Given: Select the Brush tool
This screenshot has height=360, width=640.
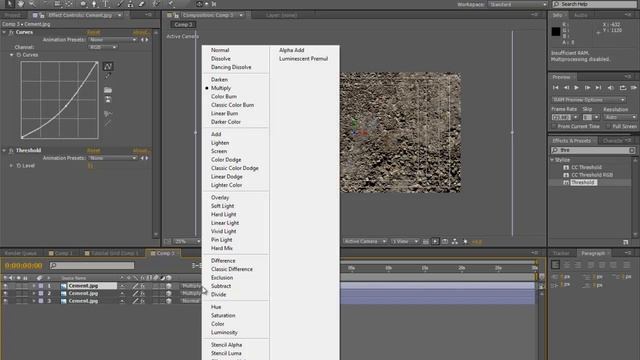Looking at the screenshot, I should pos(120,4).
